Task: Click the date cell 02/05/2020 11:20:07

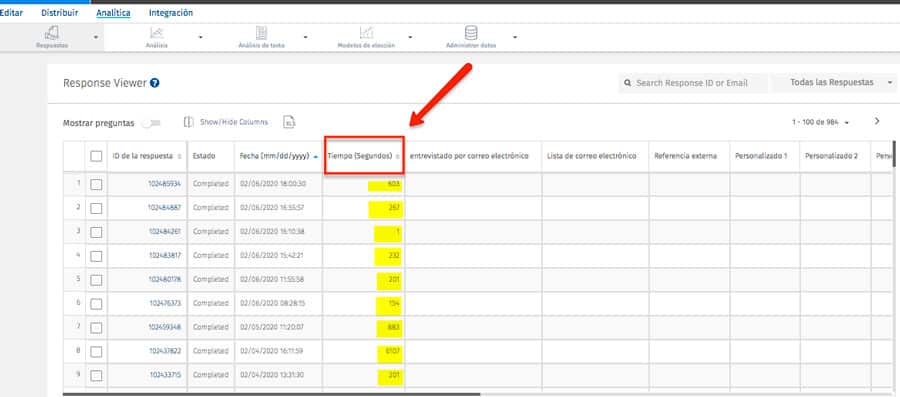Action: tap(272, 327)
